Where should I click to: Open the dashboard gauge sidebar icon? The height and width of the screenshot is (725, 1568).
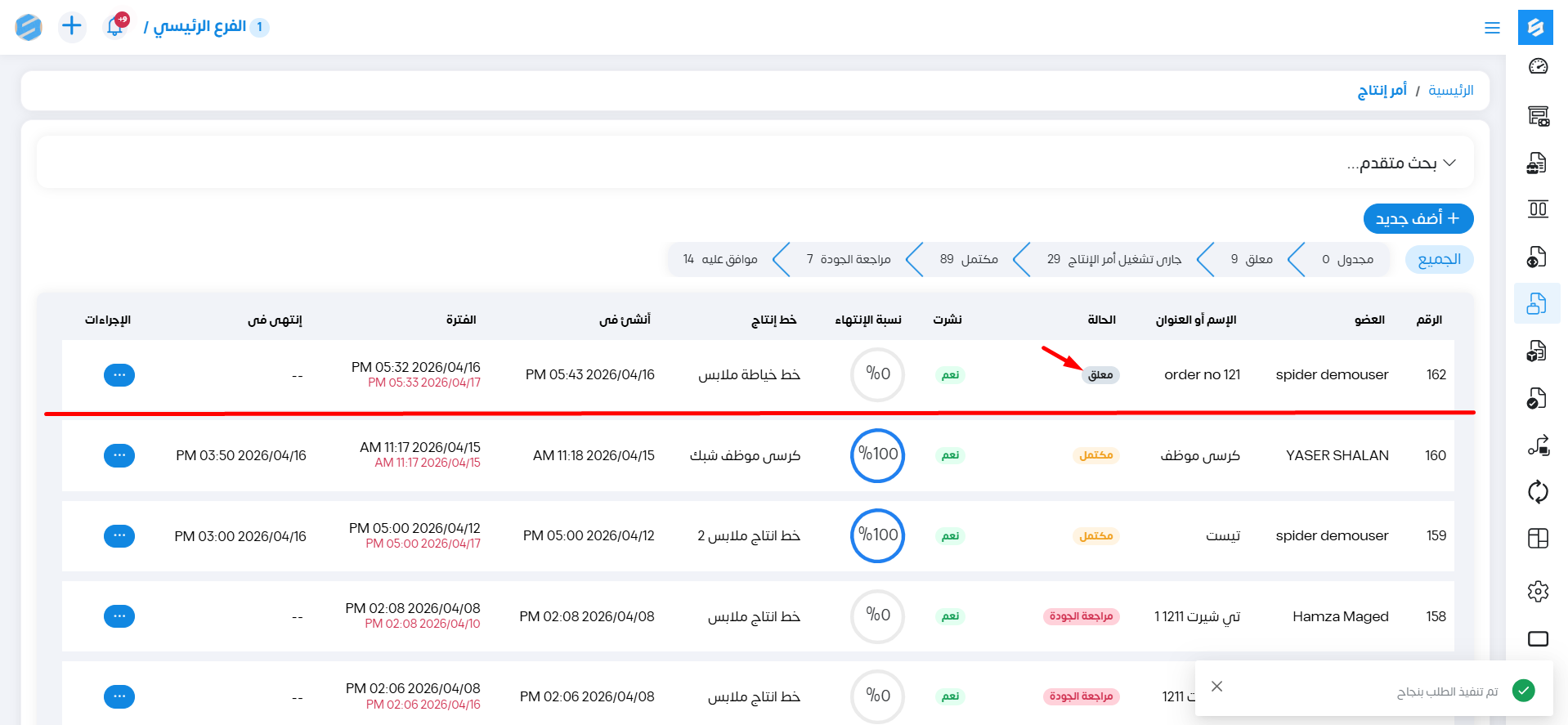pyautogui.click(x=1537, y=67)
